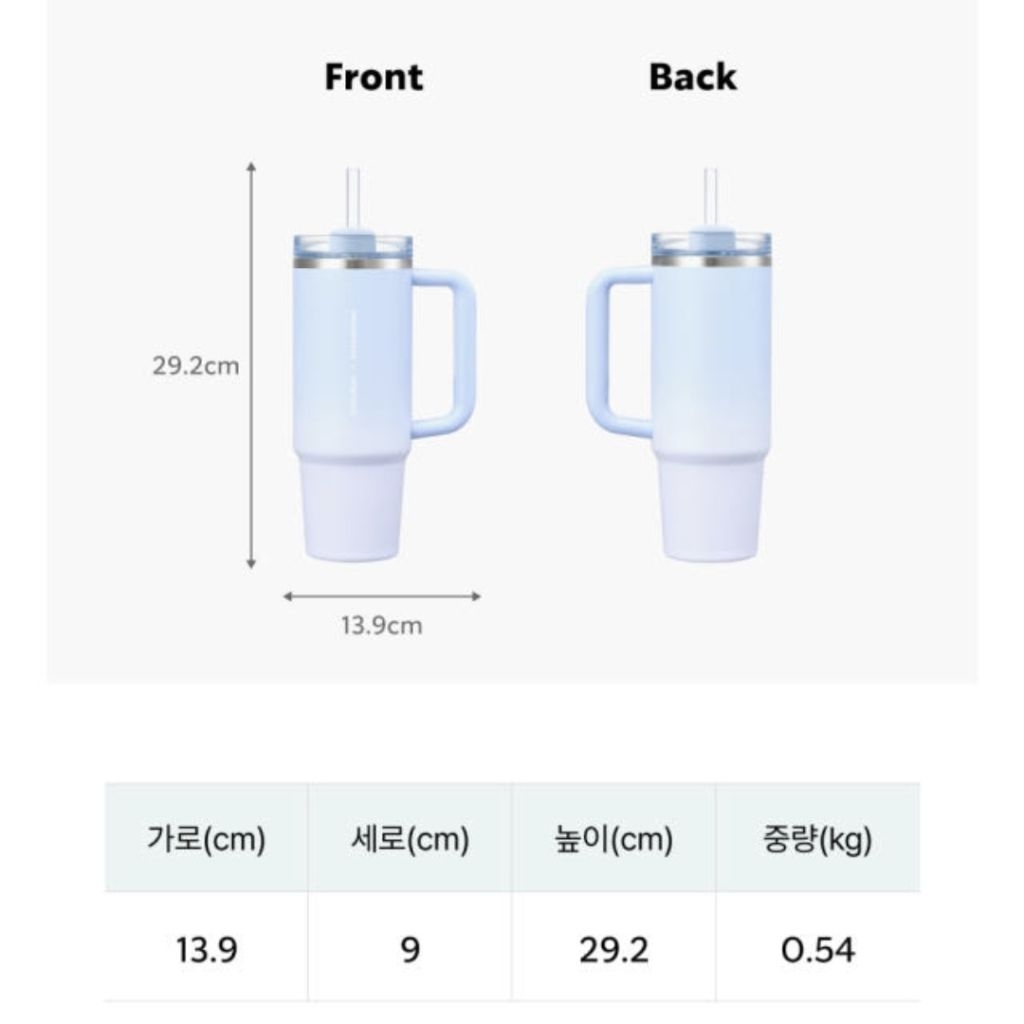Click the back tumbler's handle
Image resolution: width=1024 pixels, height=1024 pixels.
point(619,353)
